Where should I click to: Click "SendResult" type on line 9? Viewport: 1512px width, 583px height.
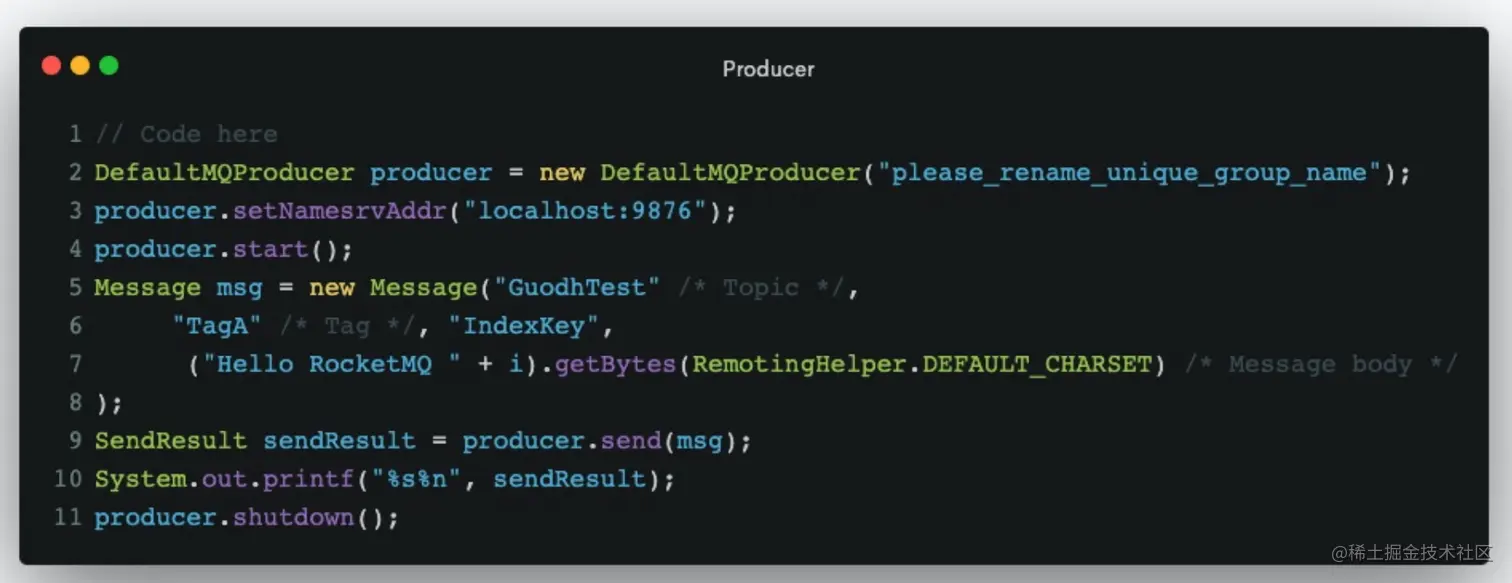pyautogui.click(x=171, y=441)
